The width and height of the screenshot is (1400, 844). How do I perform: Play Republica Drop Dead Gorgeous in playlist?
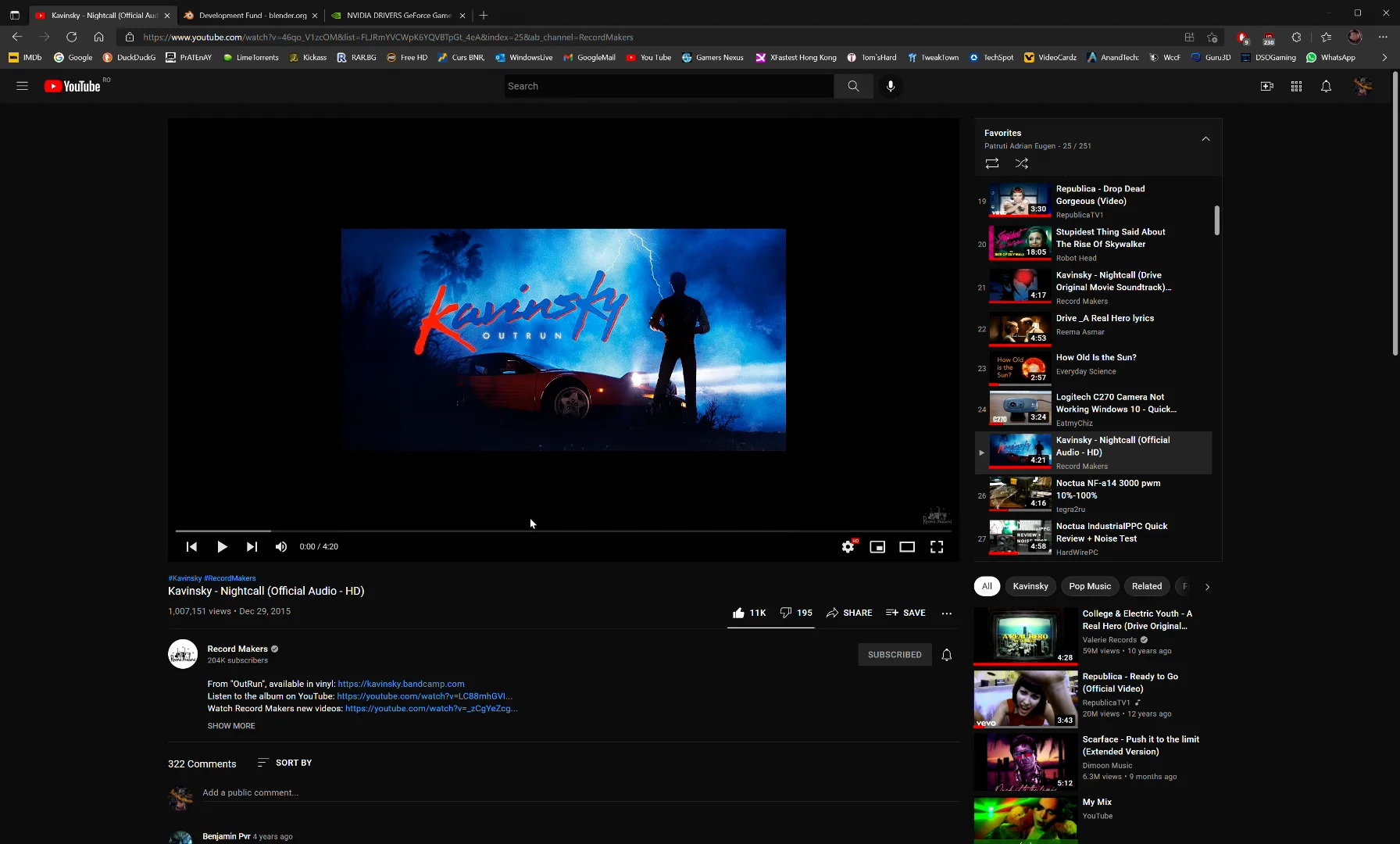tap(1094, 201)
